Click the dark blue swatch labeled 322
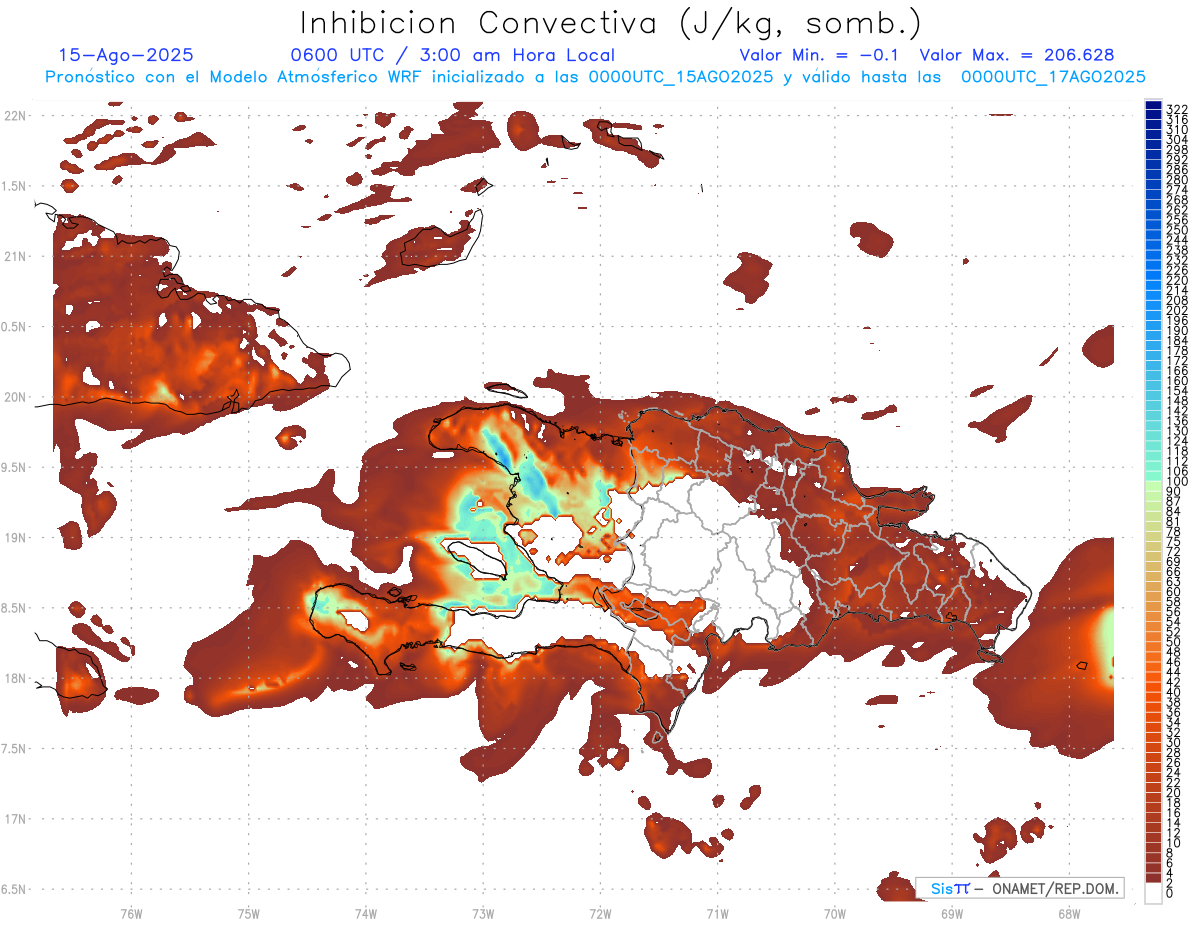 1153,106
